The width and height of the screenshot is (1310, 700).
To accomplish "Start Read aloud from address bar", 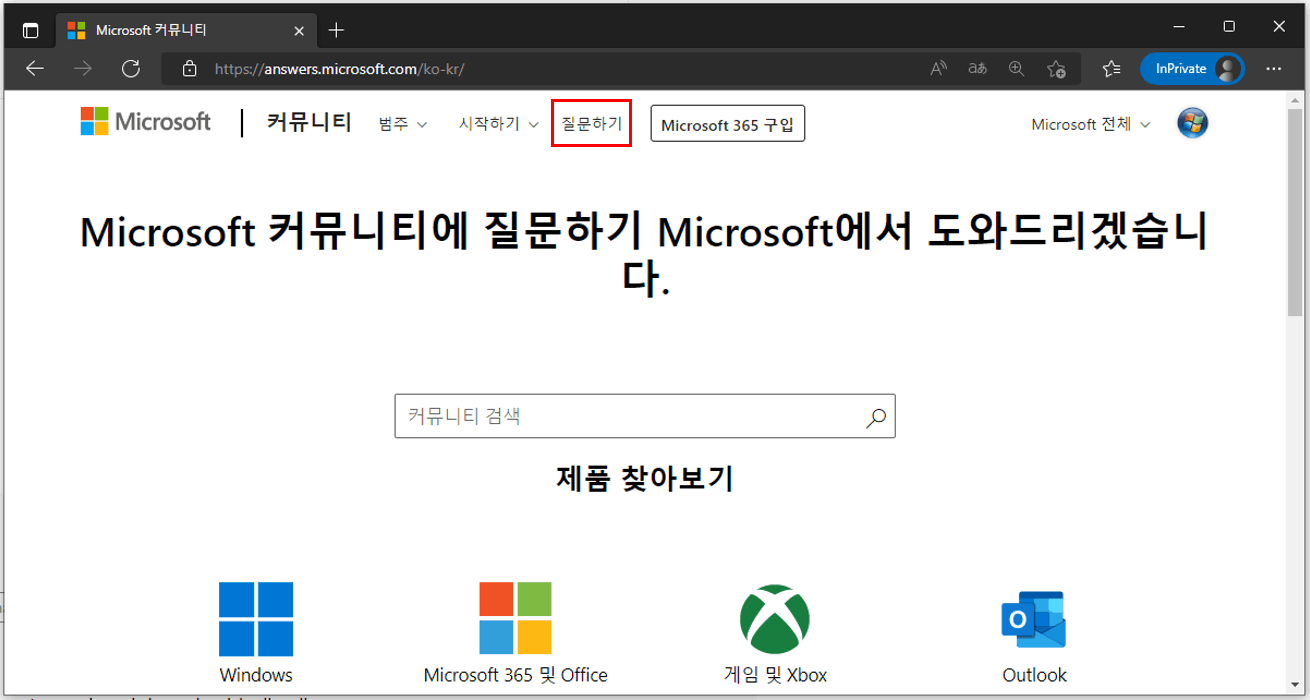I will [938, 69].
